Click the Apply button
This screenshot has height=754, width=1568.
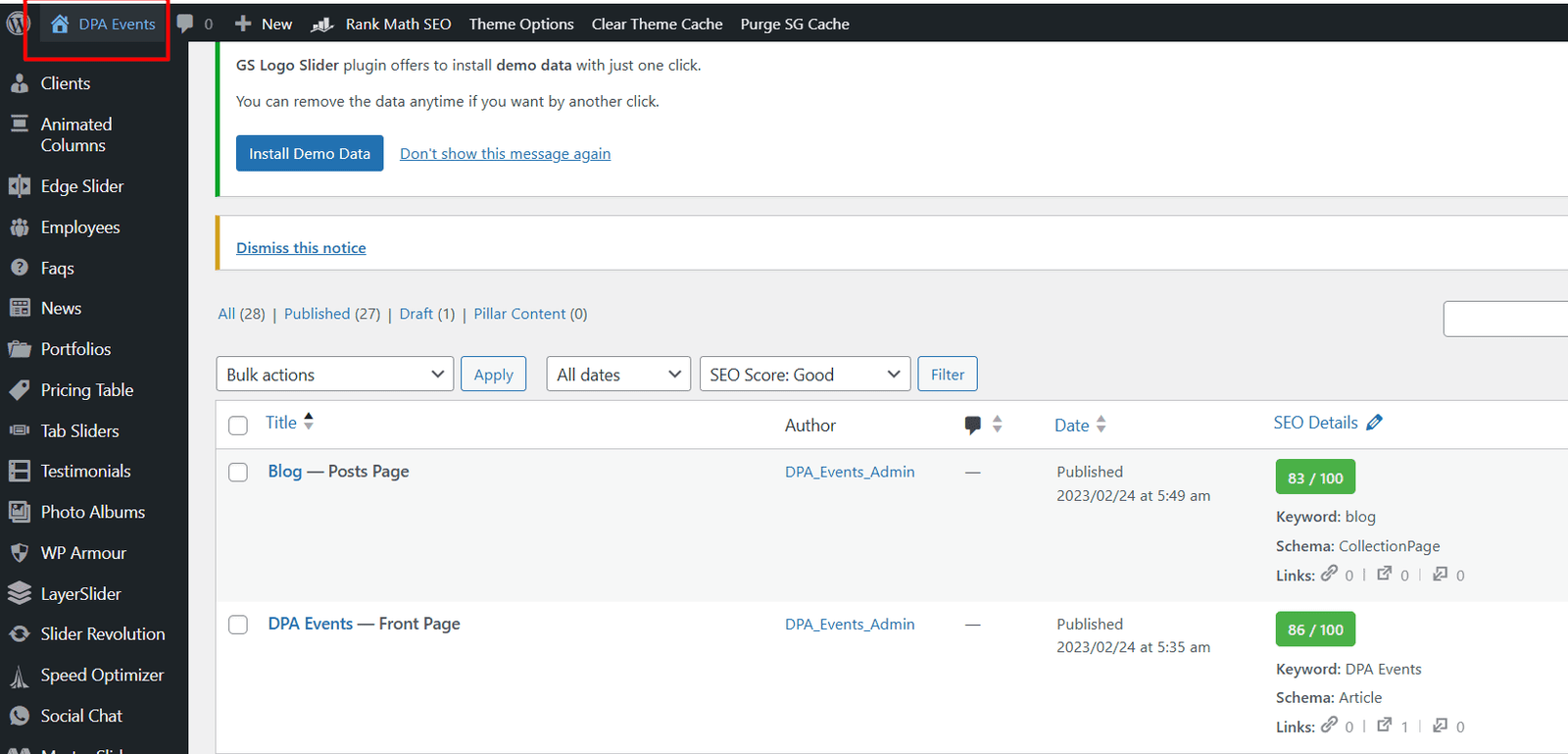pos(494,375)
